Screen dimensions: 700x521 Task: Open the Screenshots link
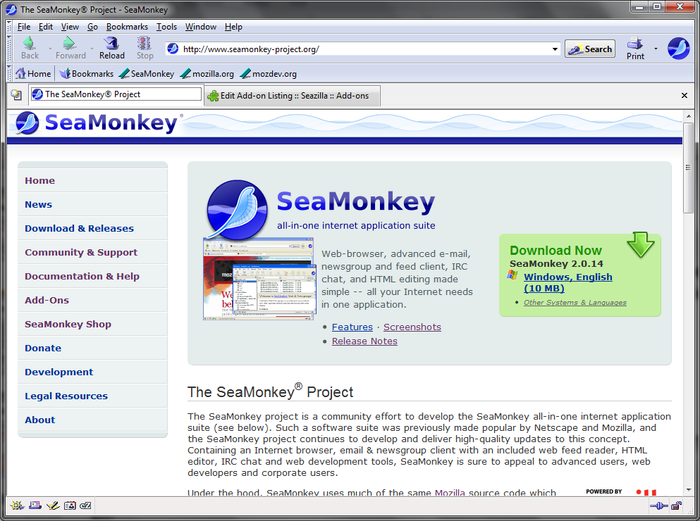pos(412,327)
